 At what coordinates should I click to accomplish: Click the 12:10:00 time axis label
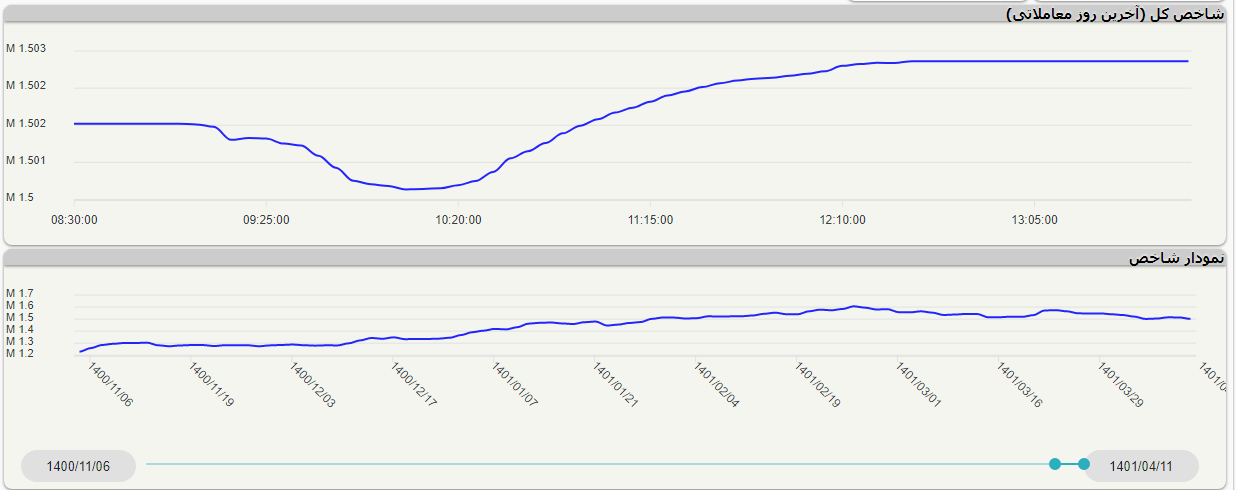tap(843, 219)
